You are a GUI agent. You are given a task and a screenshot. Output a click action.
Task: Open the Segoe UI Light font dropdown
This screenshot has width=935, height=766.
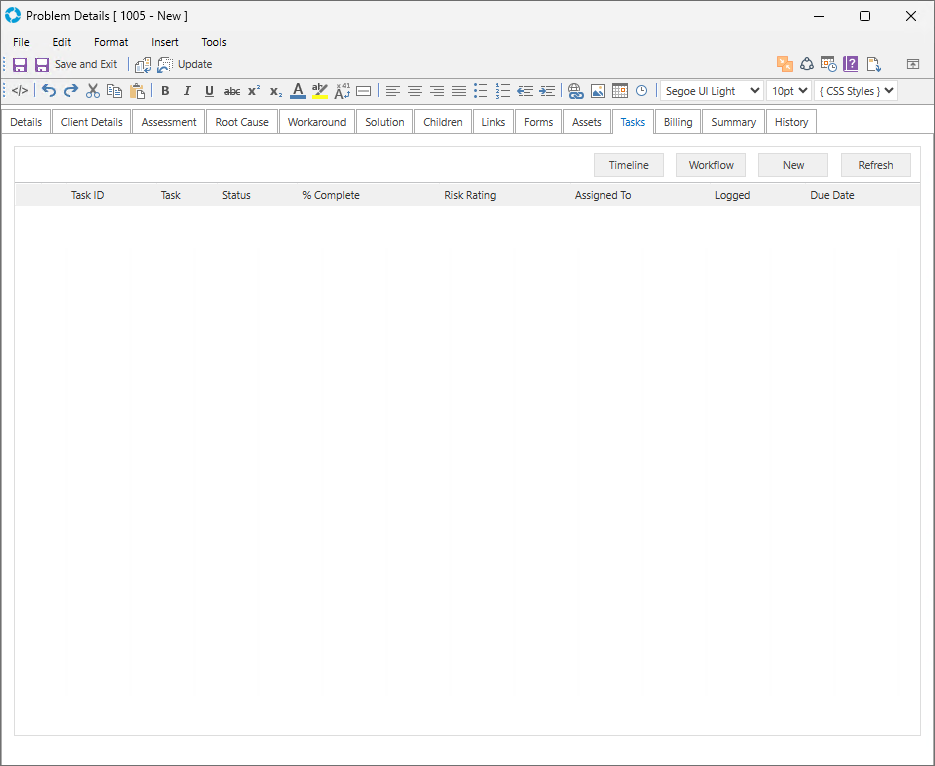[711, 91]
